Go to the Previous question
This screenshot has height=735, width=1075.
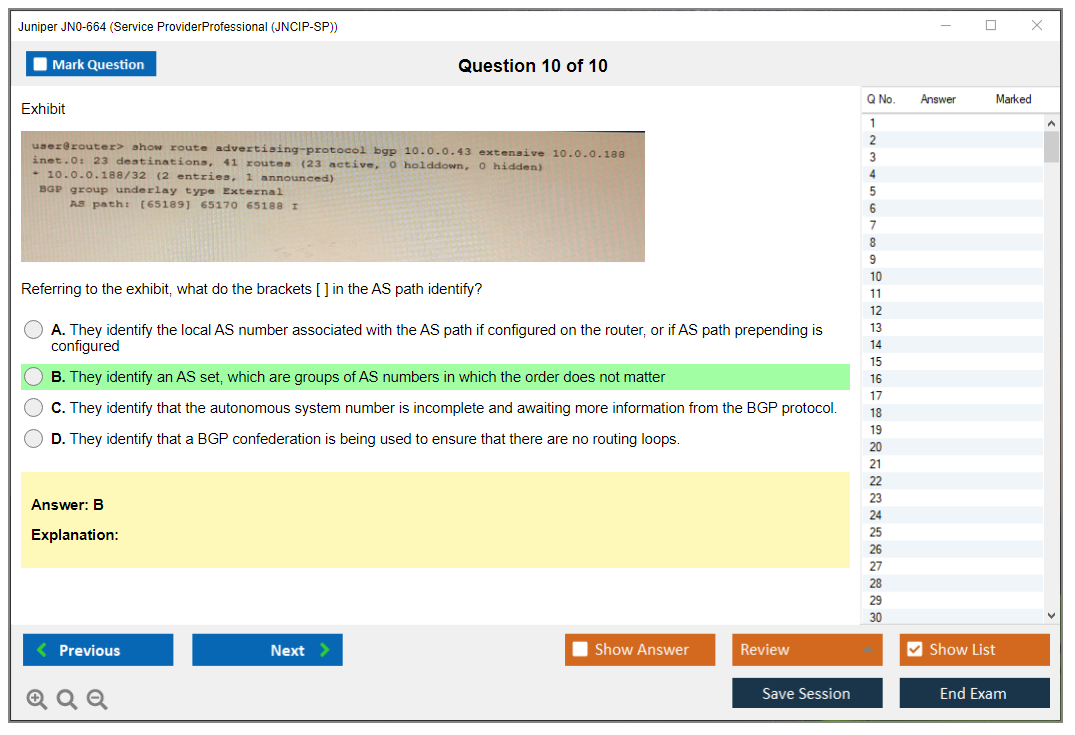click(98, 650)
